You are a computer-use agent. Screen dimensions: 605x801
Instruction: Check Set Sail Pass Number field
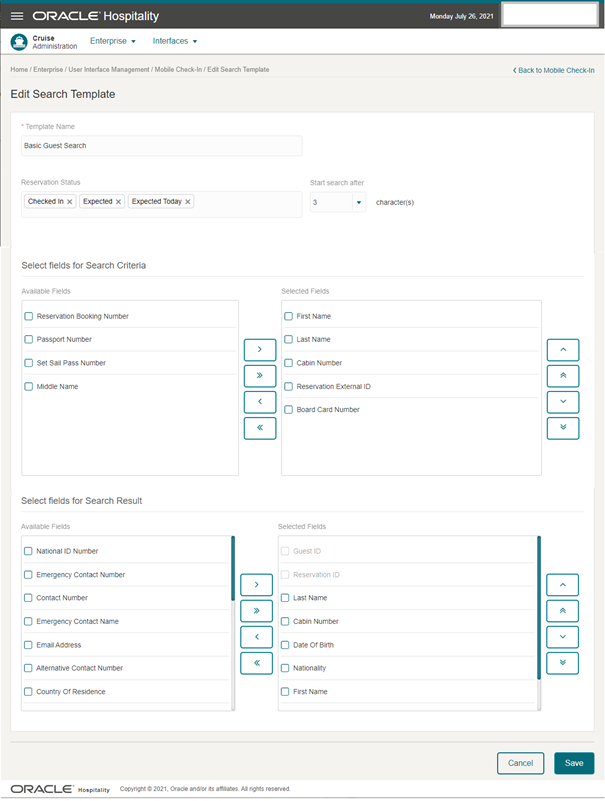click(x=29, y=363)
